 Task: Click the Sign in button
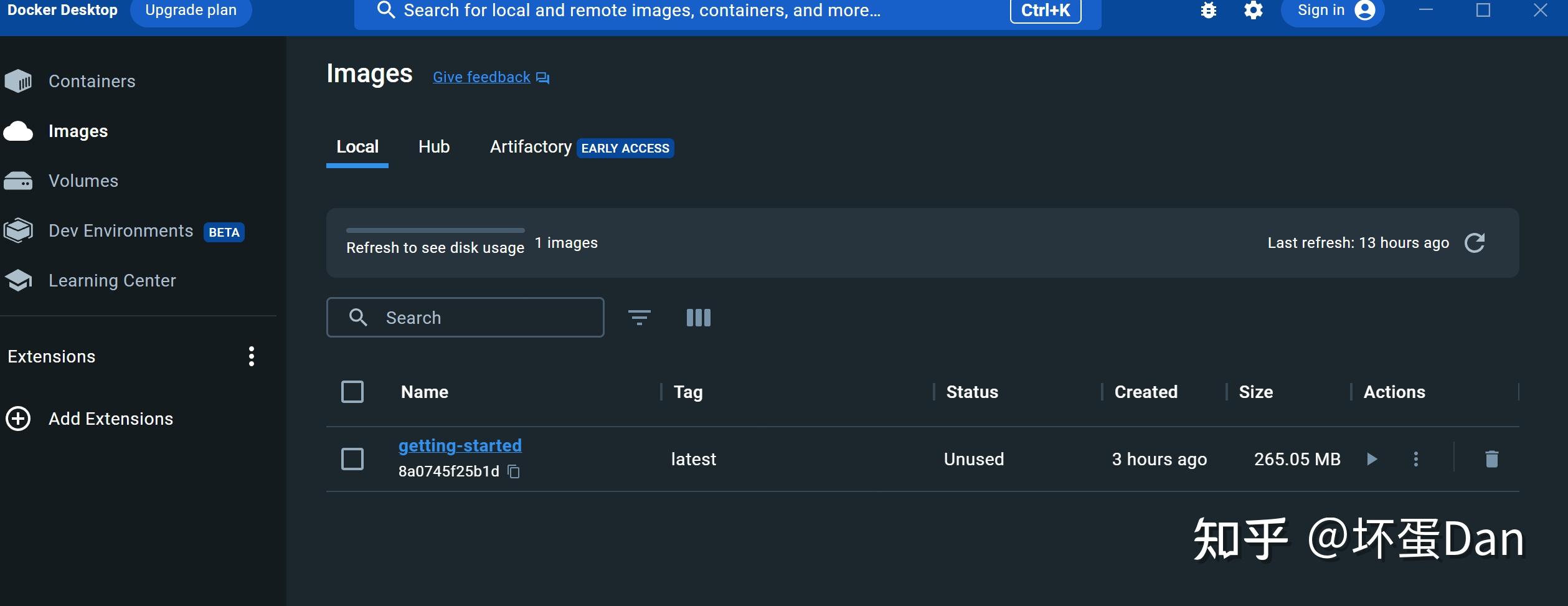(1333, 11)
